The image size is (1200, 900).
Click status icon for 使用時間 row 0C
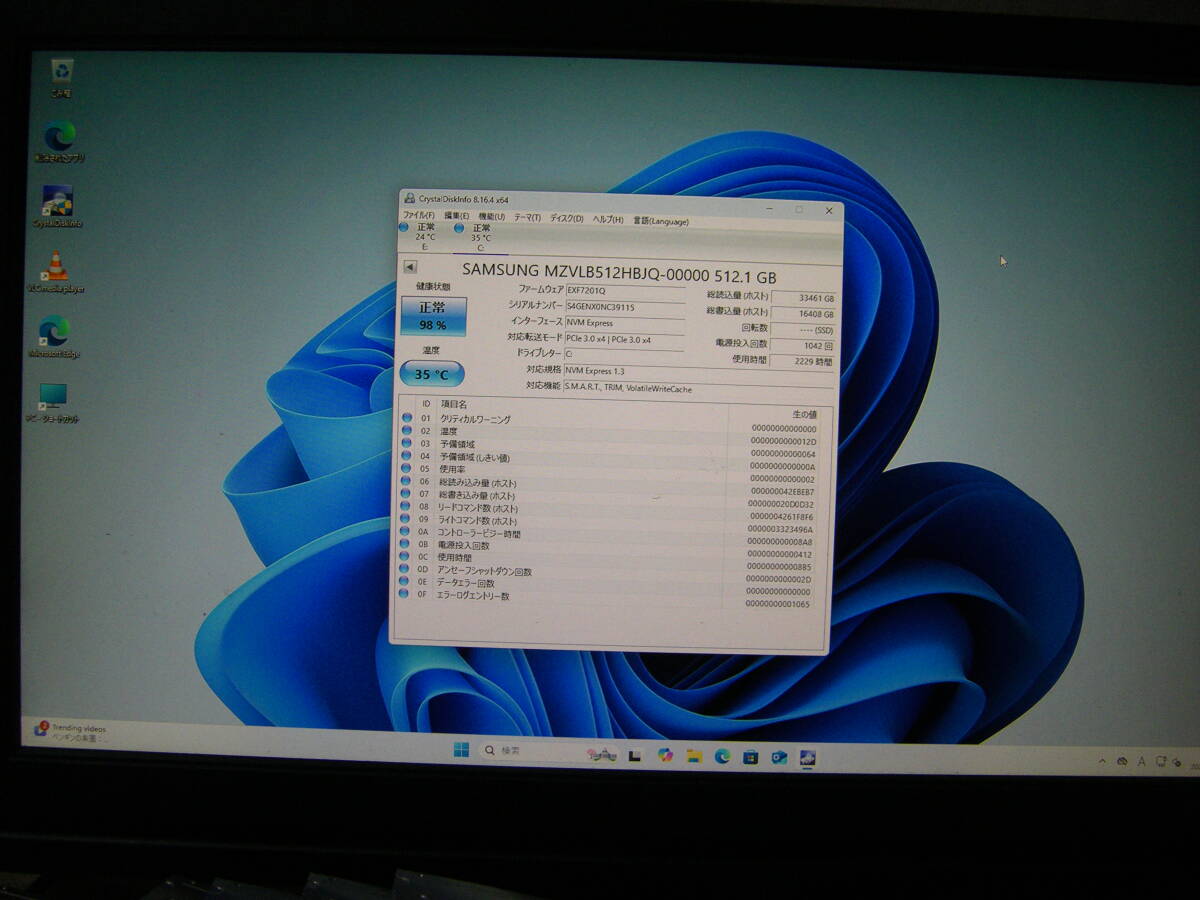tap(406, 556)
